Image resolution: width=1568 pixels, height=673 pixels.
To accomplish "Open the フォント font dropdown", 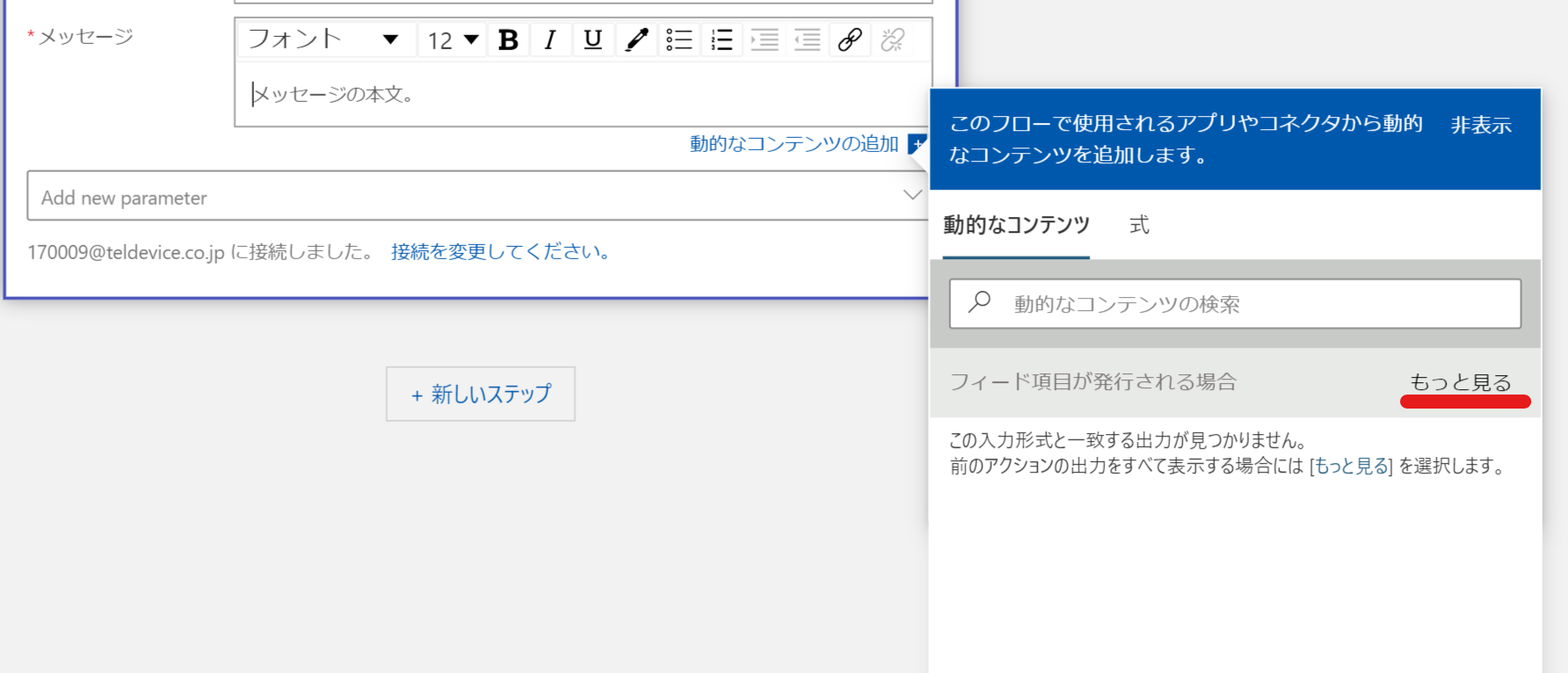I will [327, 40].
